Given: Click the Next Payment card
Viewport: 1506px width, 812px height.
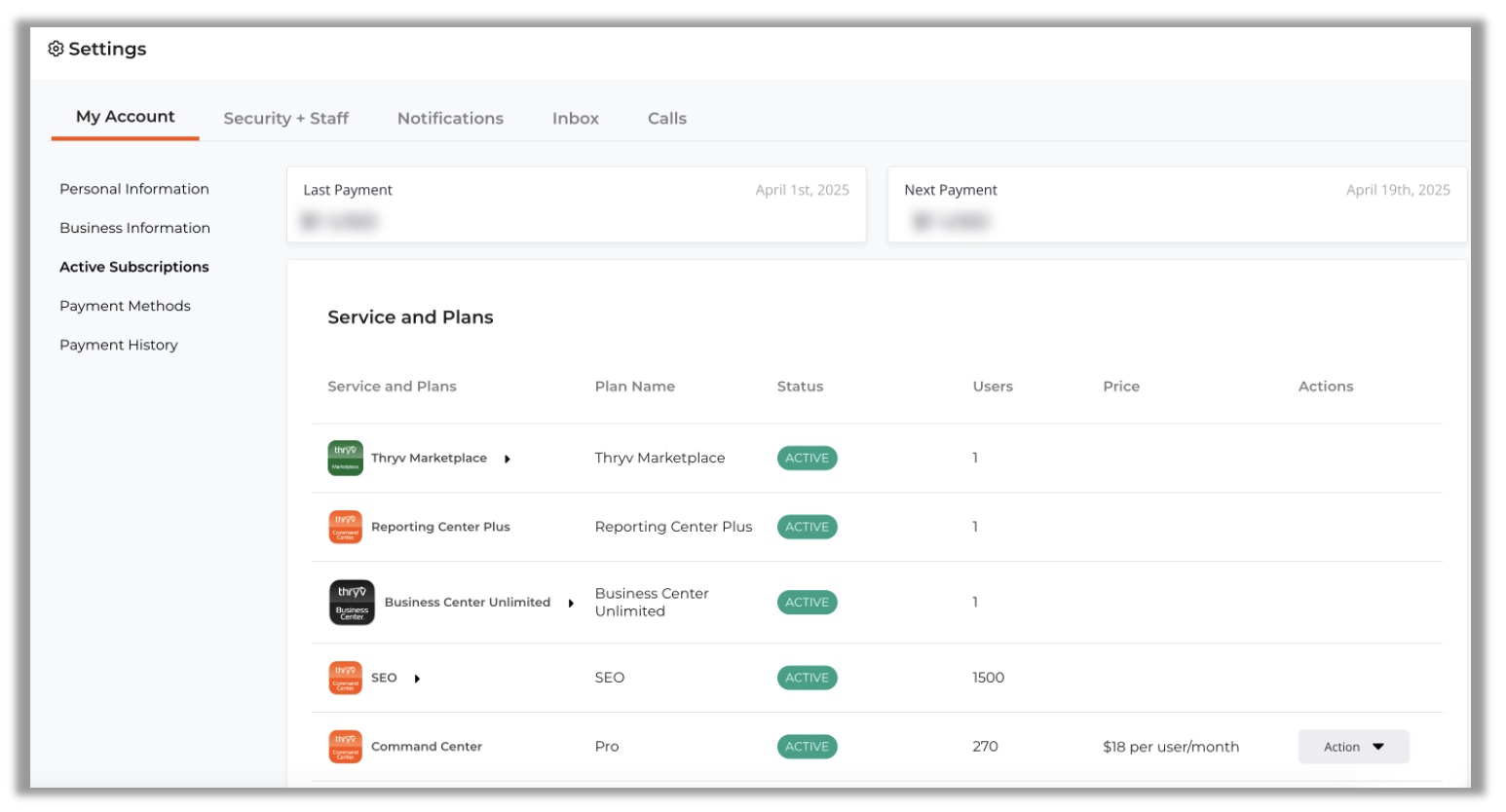Looking at the screenshot, I should pyautogui.click(x=1177, y=204).
